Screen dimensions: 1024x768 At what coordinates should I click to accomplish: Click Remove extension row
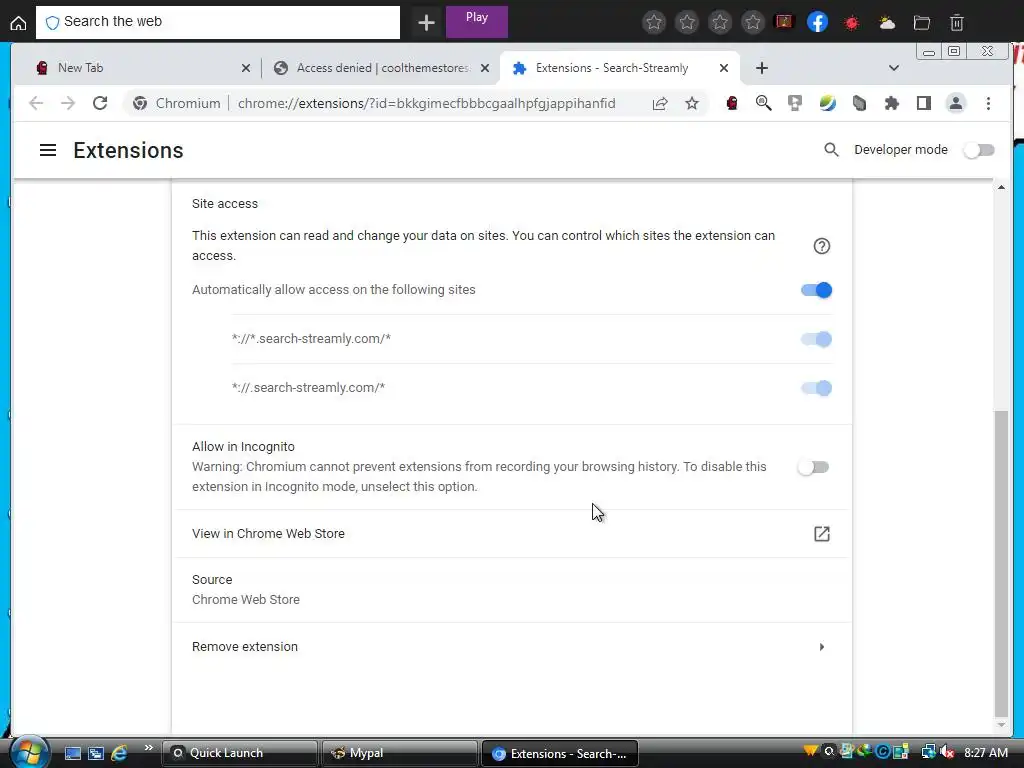(512, 647)
